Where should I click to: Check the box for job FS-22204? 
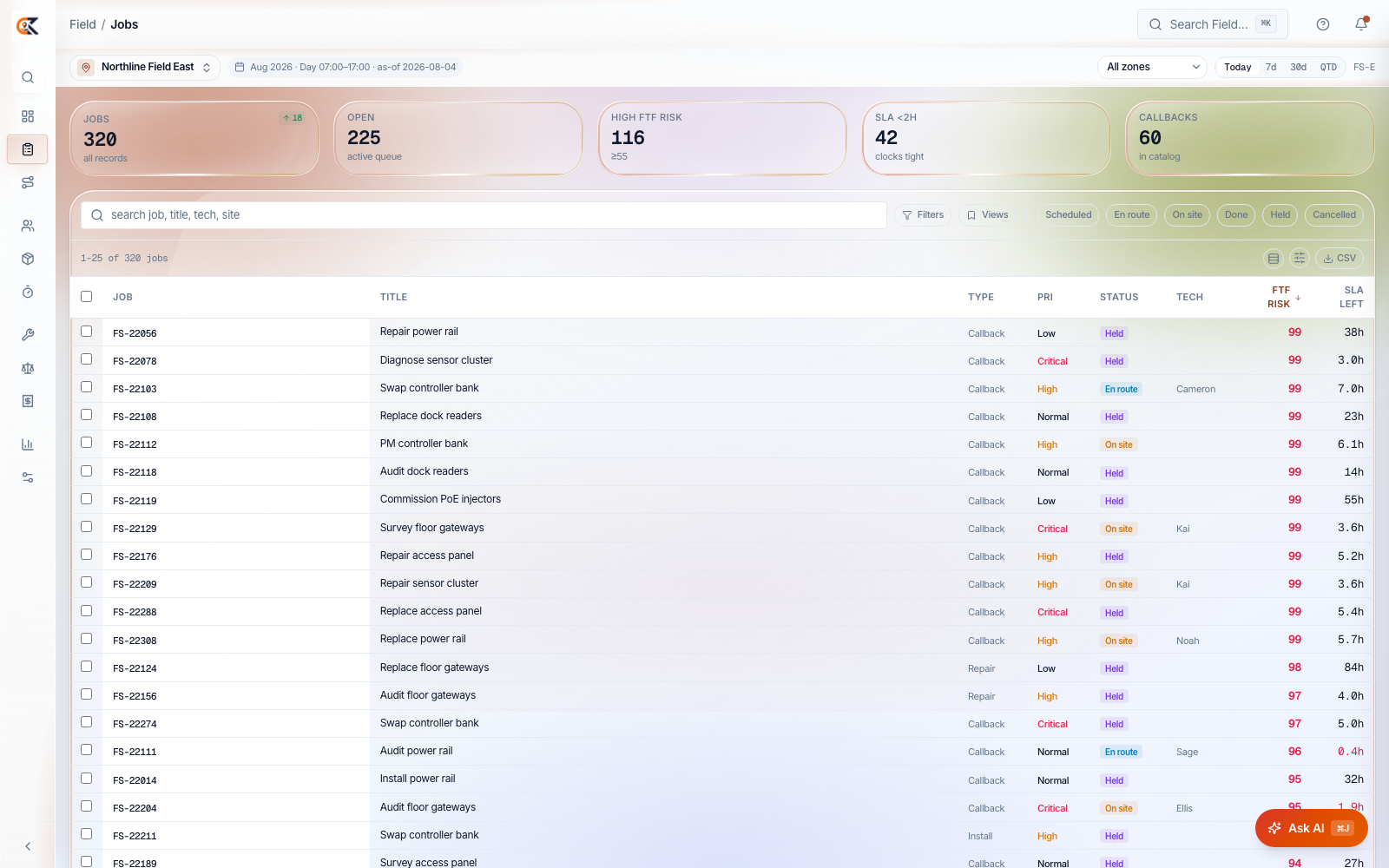click(86, 806)
